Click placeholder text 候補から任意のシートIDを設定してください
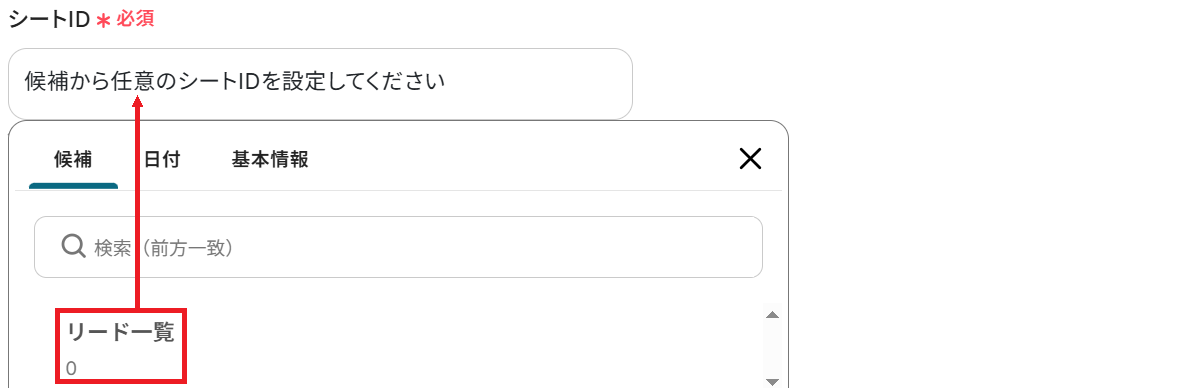 (x=234, y=82)
